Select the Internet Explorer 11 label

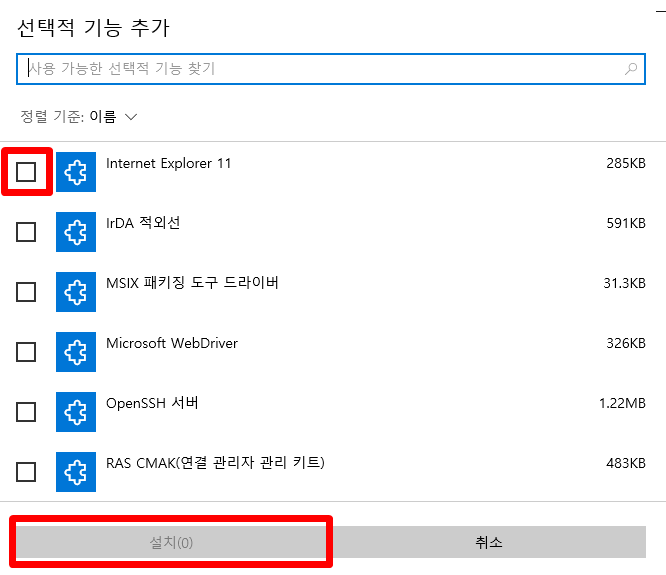click(x=169, y=163)
